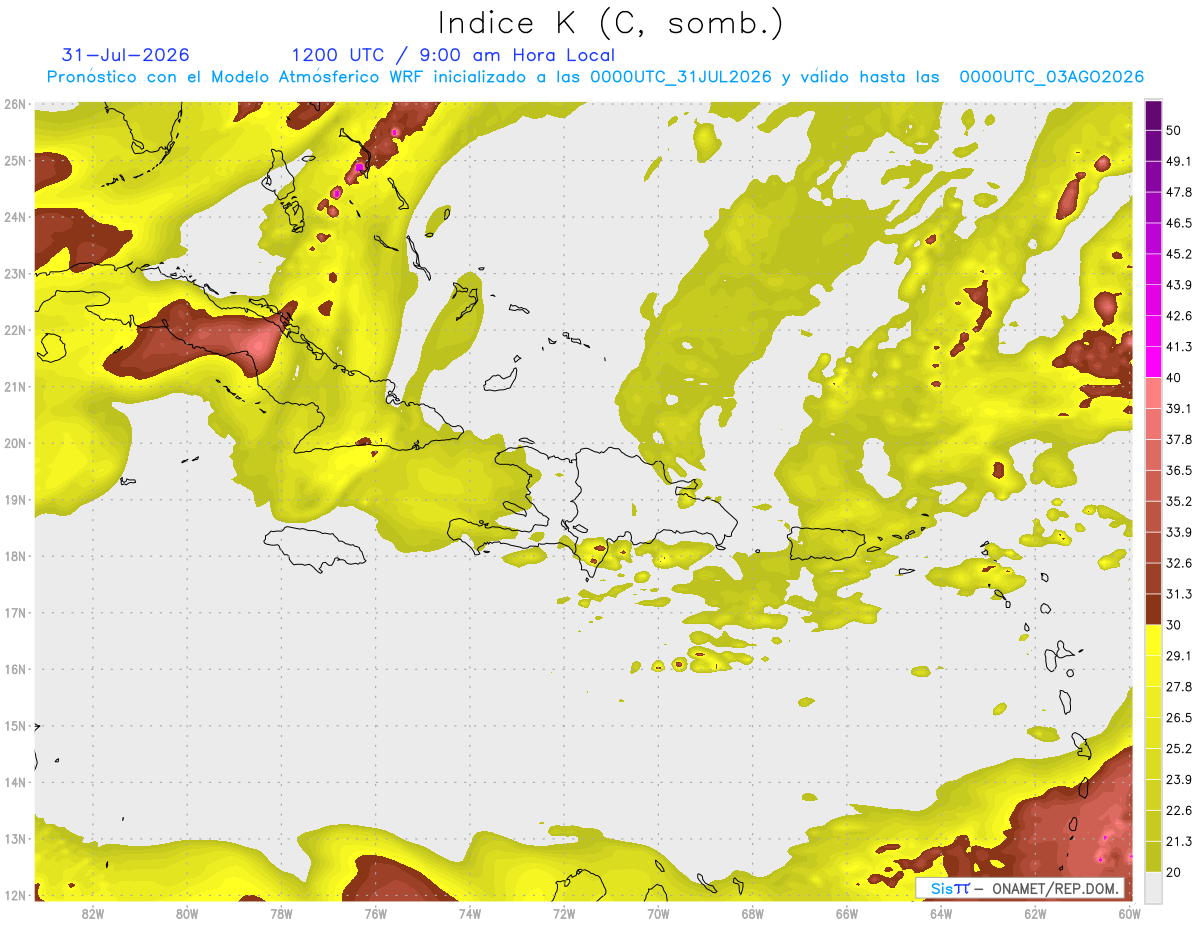Viewport: 1200px width, 927px height.
Task: Click the latitude label '18N'
Action: tap(14, 556)
